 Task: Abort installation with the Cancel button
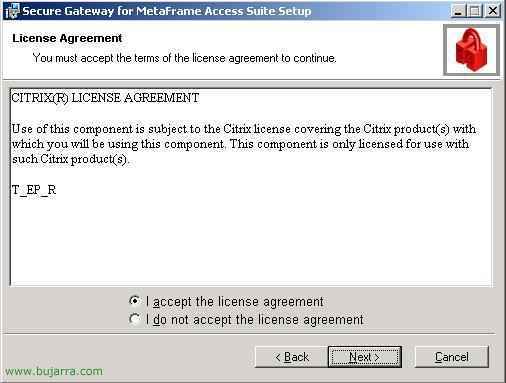[x=452, y=357]
